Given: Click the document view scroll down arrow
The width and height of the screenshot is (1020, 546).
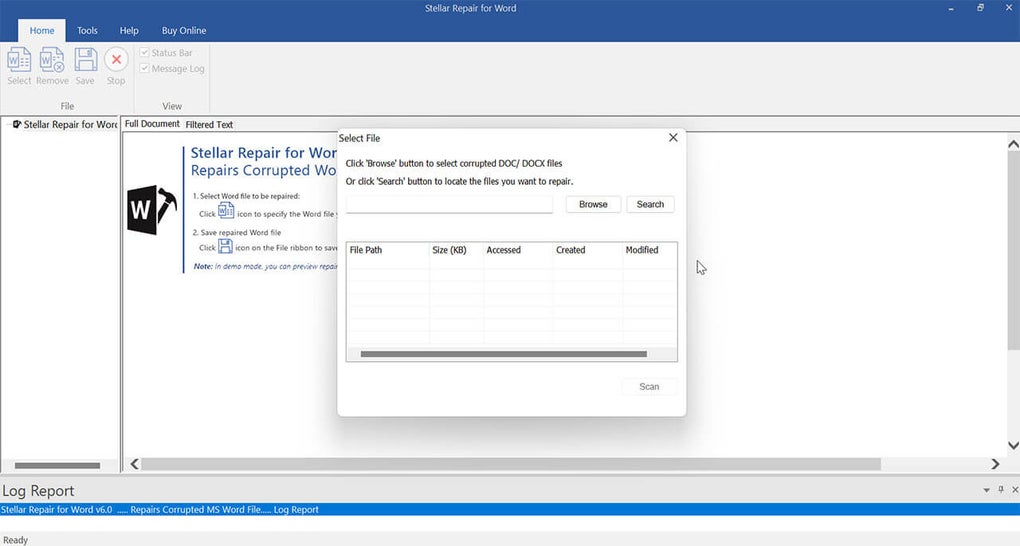Looking at the screenshot, I should [1013, 446].
